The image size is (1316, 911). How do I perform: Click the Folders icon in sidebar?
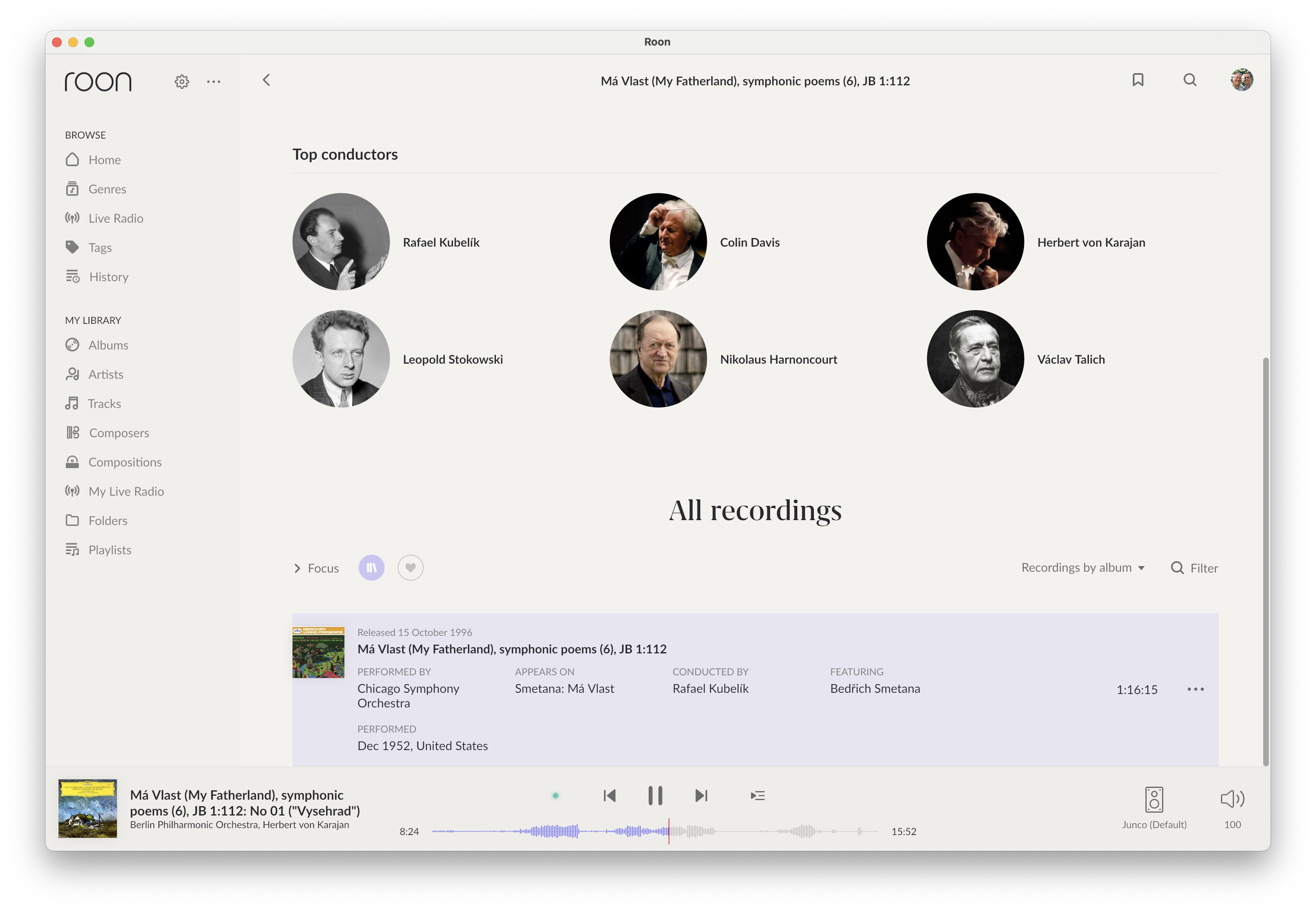coord(72,520)
